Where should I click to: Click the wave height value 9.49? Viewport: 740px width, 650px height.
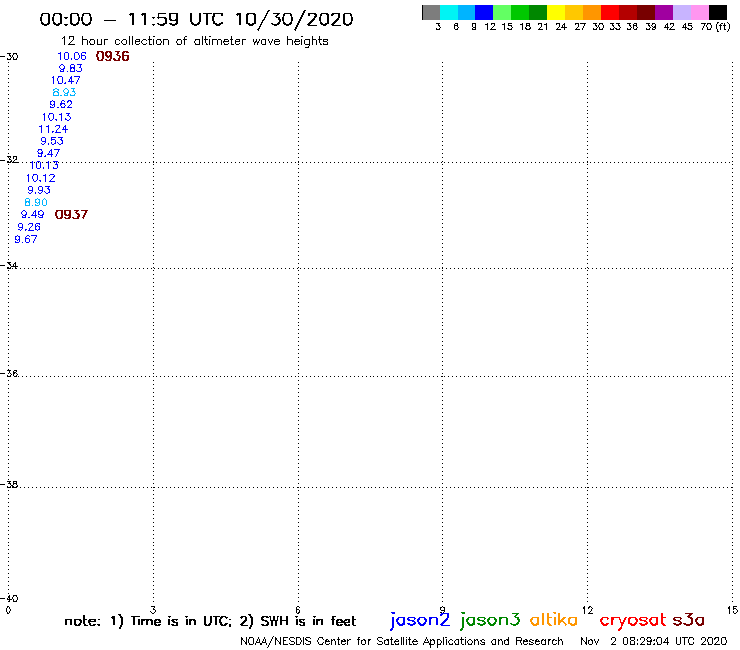tap(32, 214)
